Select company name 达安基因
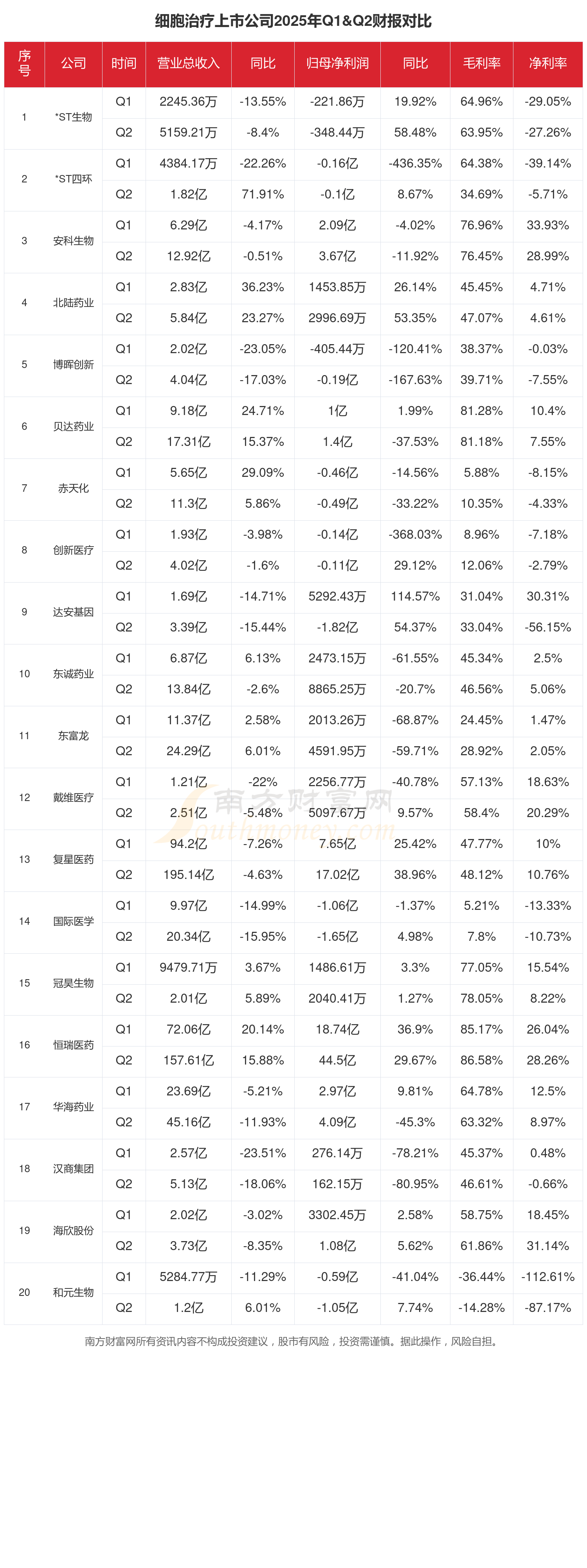Viewport: 587px width, 1568px height. pos(74,612)
